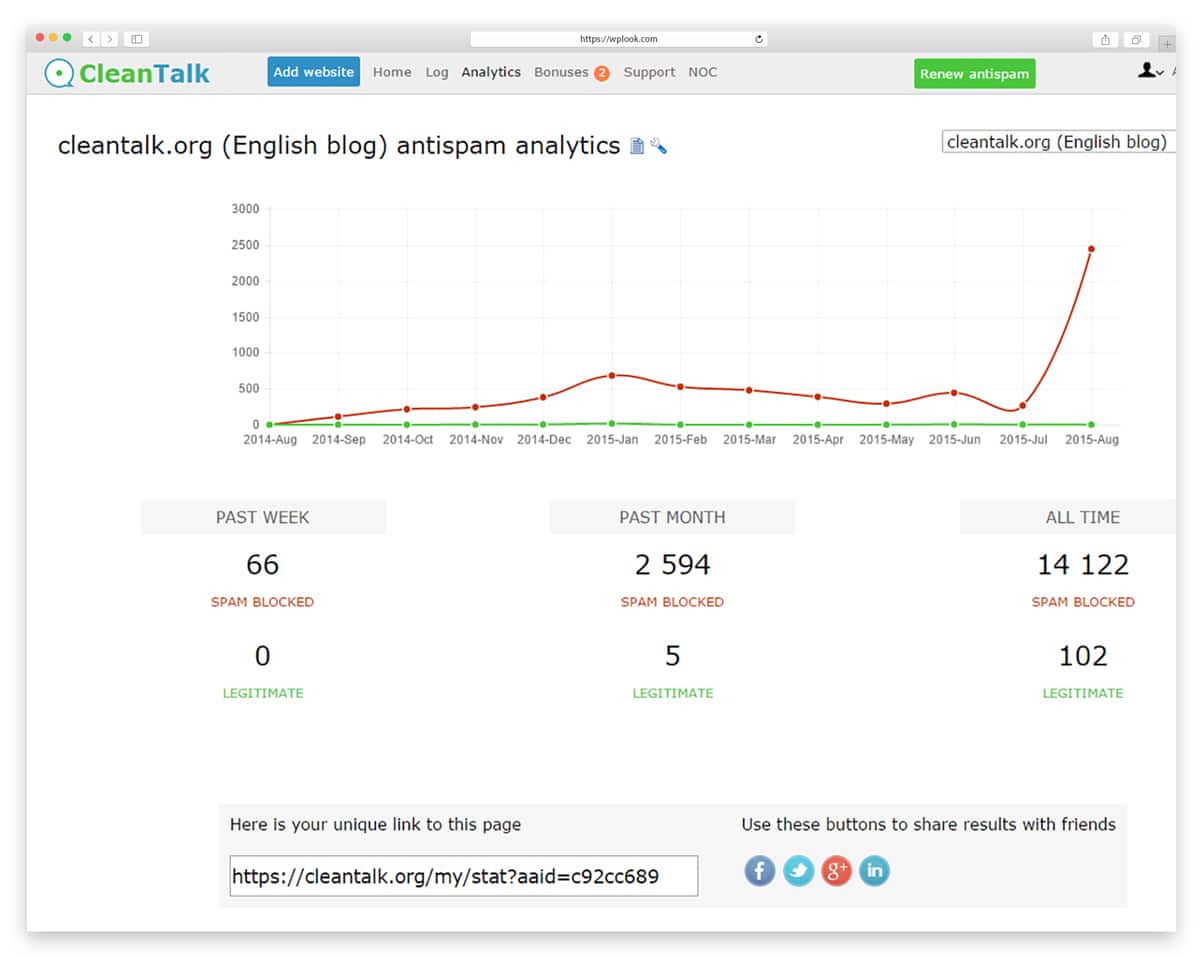Click the 2 594 spam blocked value
Screen dimensions: 1200x957
point(673,565)
